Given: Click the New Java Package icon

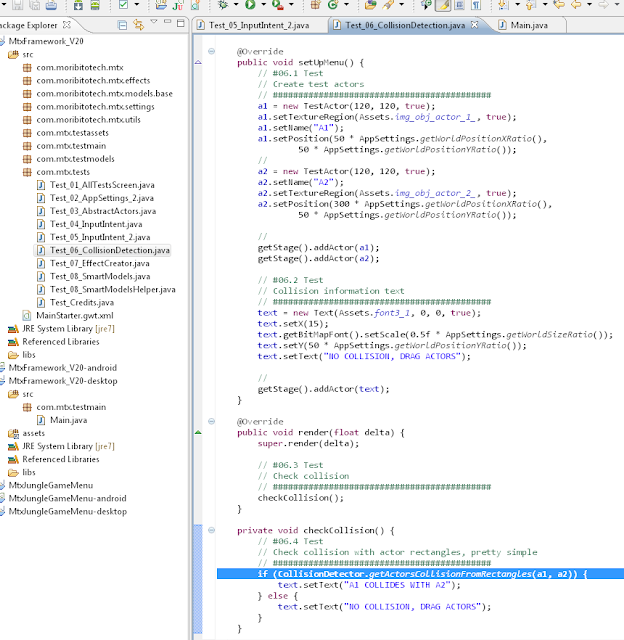Looking at the screenshot, I should (x=315, y=4).
